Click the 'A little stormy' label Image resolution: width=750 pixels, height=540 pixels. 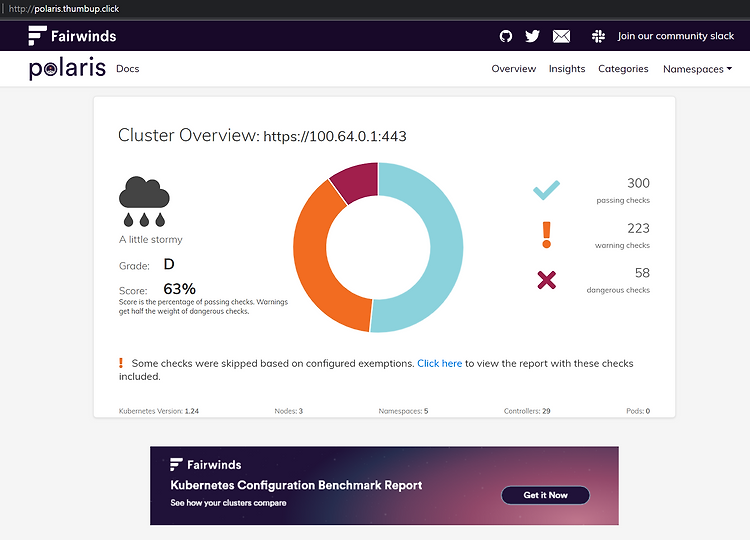pyautogui.click(x=151, y=239)
